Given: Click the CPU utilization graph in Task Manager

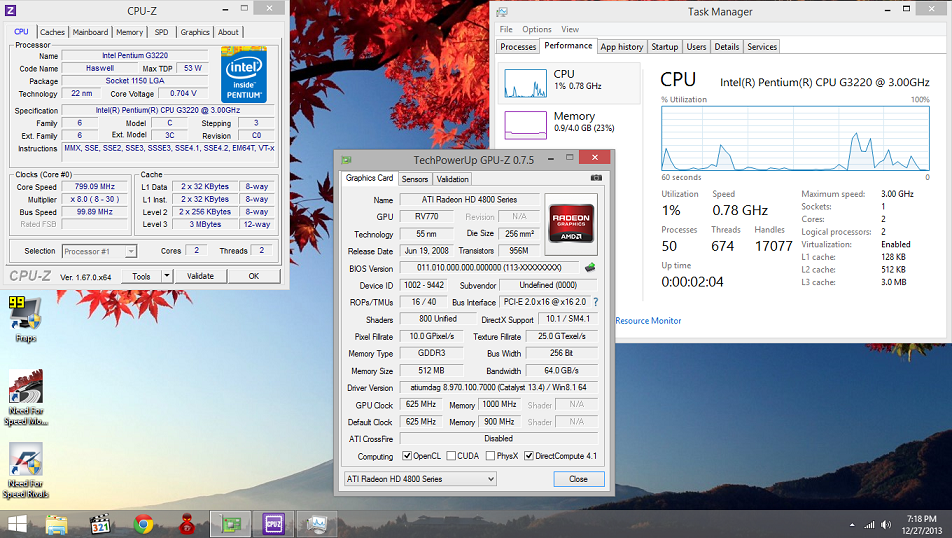Looking at the screenshot, I should click(x=795, y=138).
